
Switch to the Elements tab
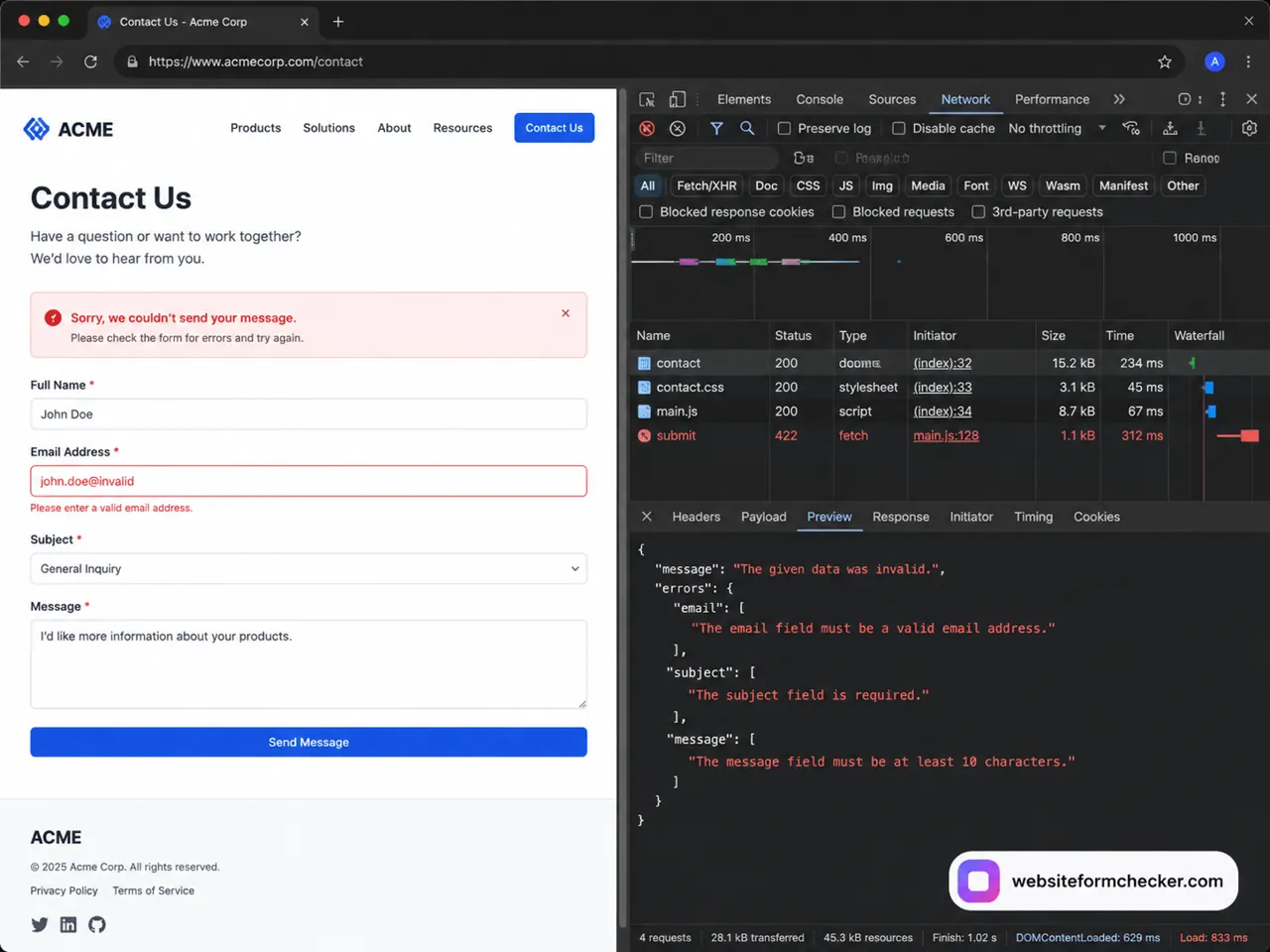point(744,99)
